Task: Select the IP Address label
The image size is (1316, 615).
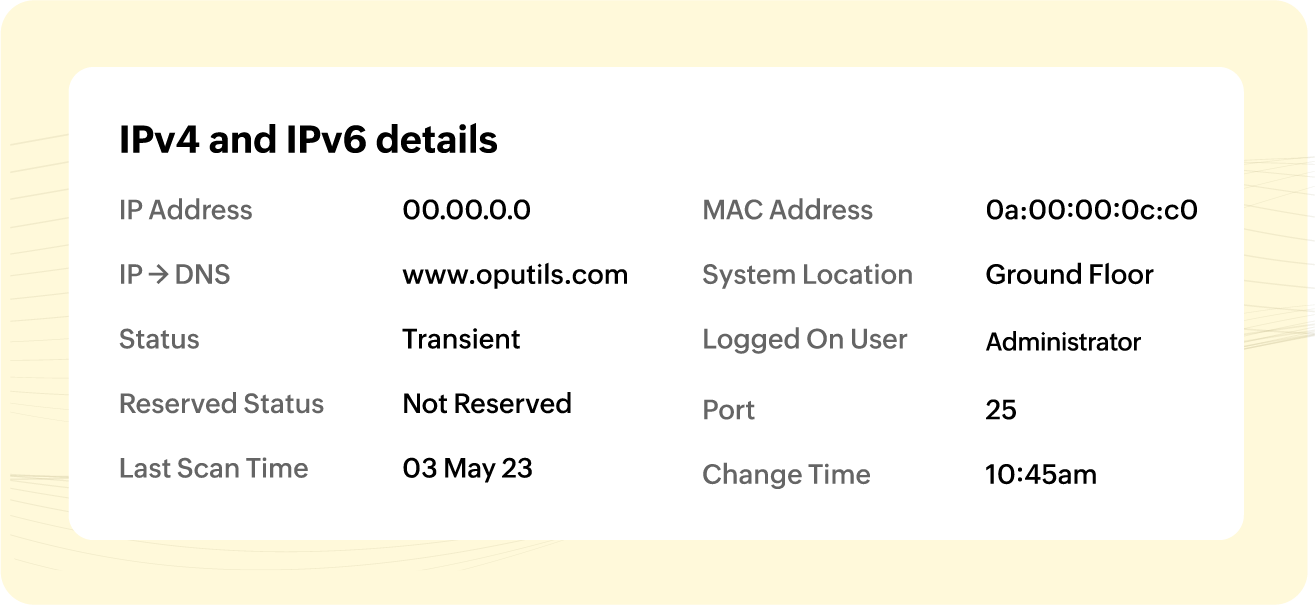Action: 186,210
